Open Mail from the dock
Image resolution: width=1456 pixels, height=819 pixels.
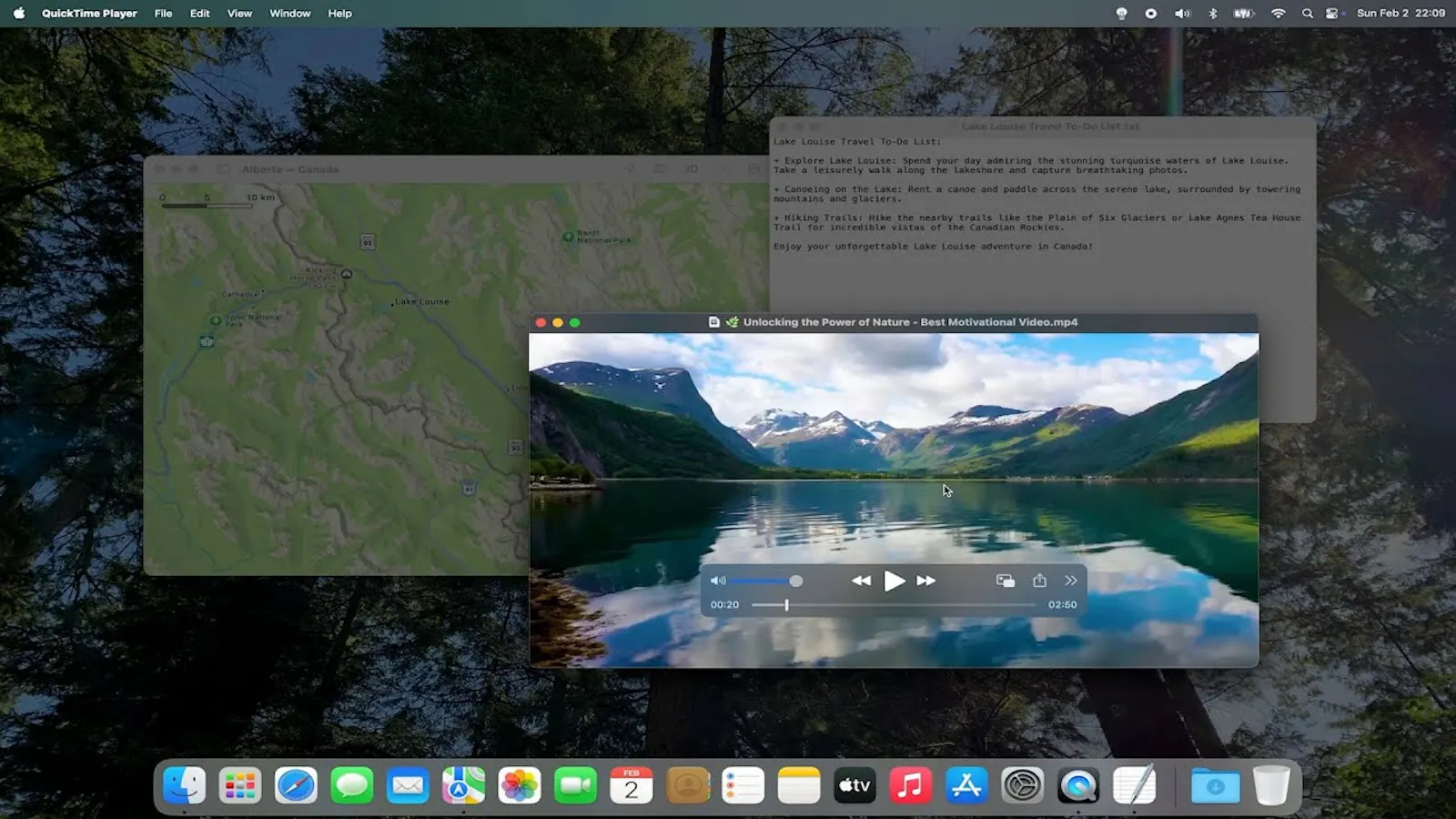tap(408, 785)
